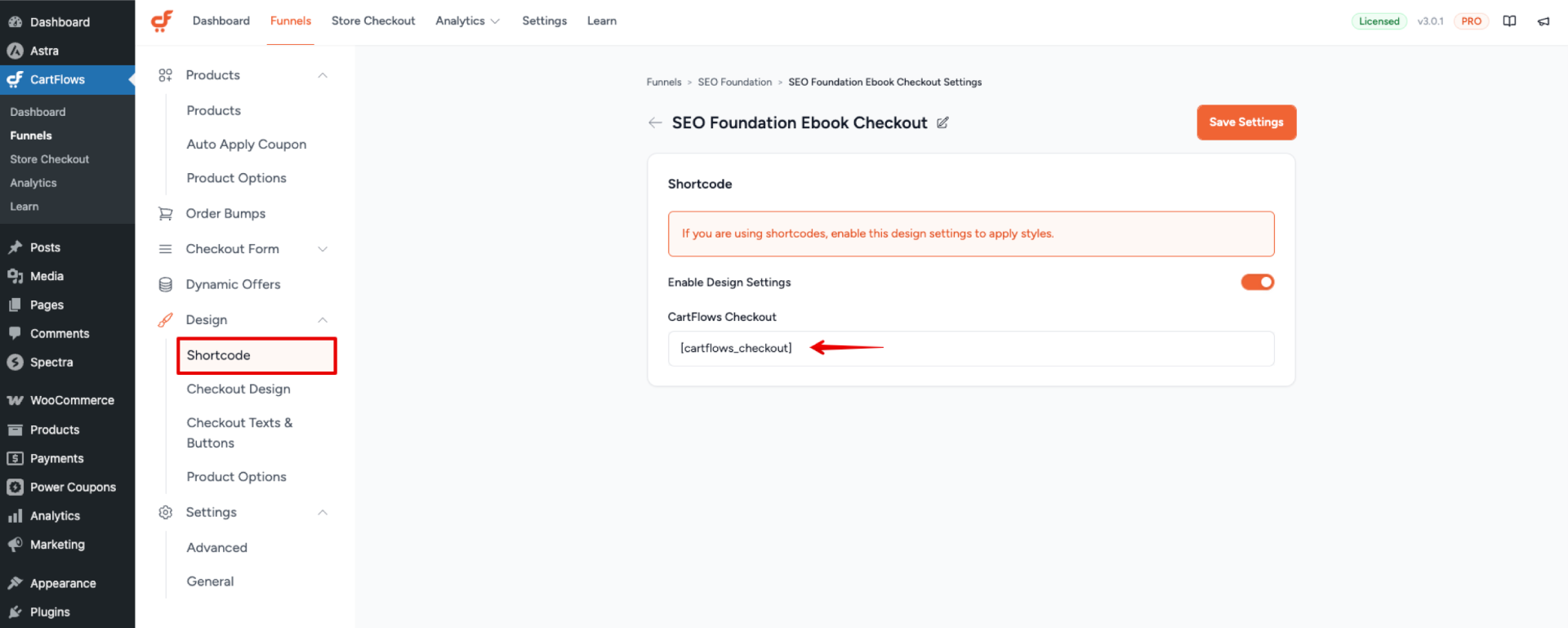Click the Save Settings button

pyautogui.click(x=1246, y=122)
